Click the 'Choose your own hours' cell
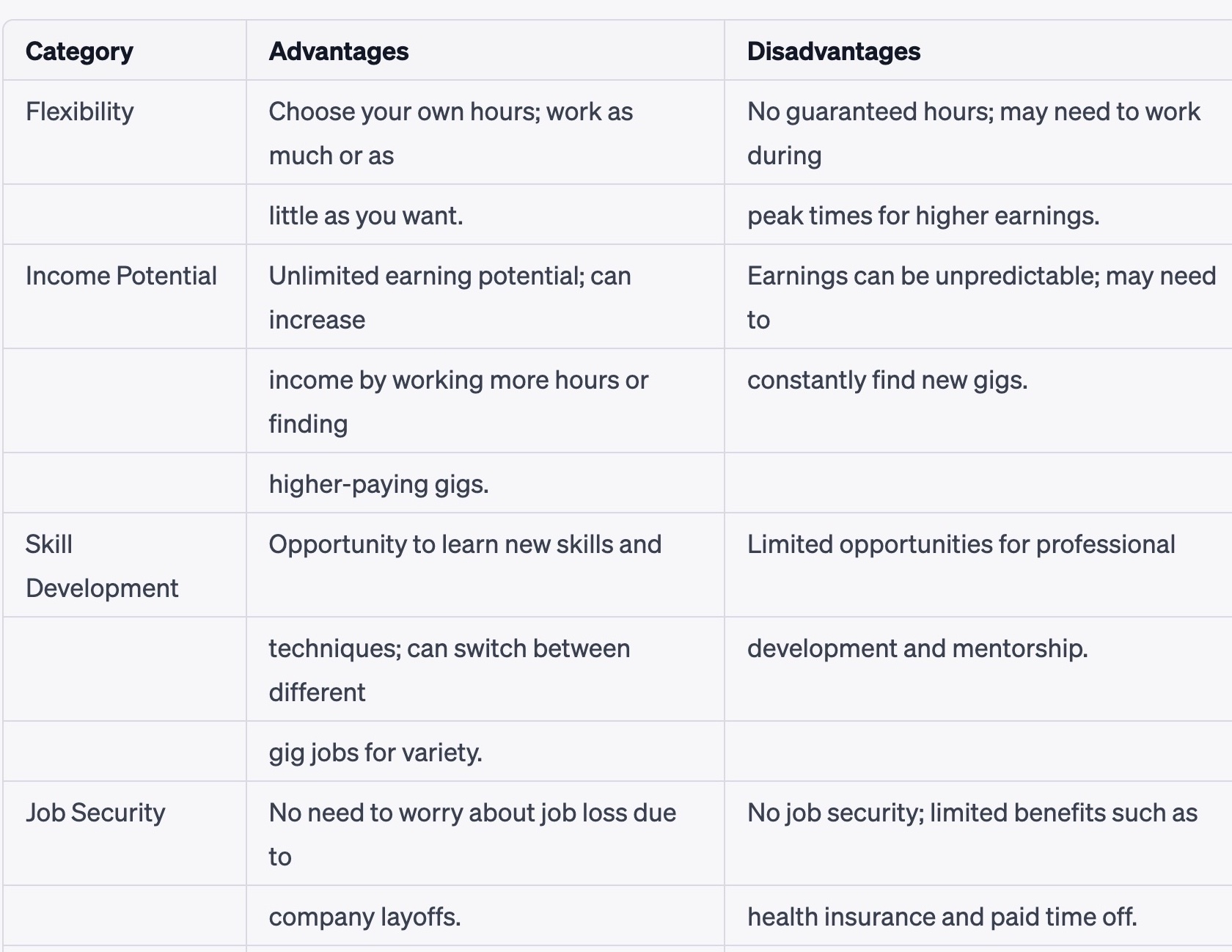 [x=450, y=133]
